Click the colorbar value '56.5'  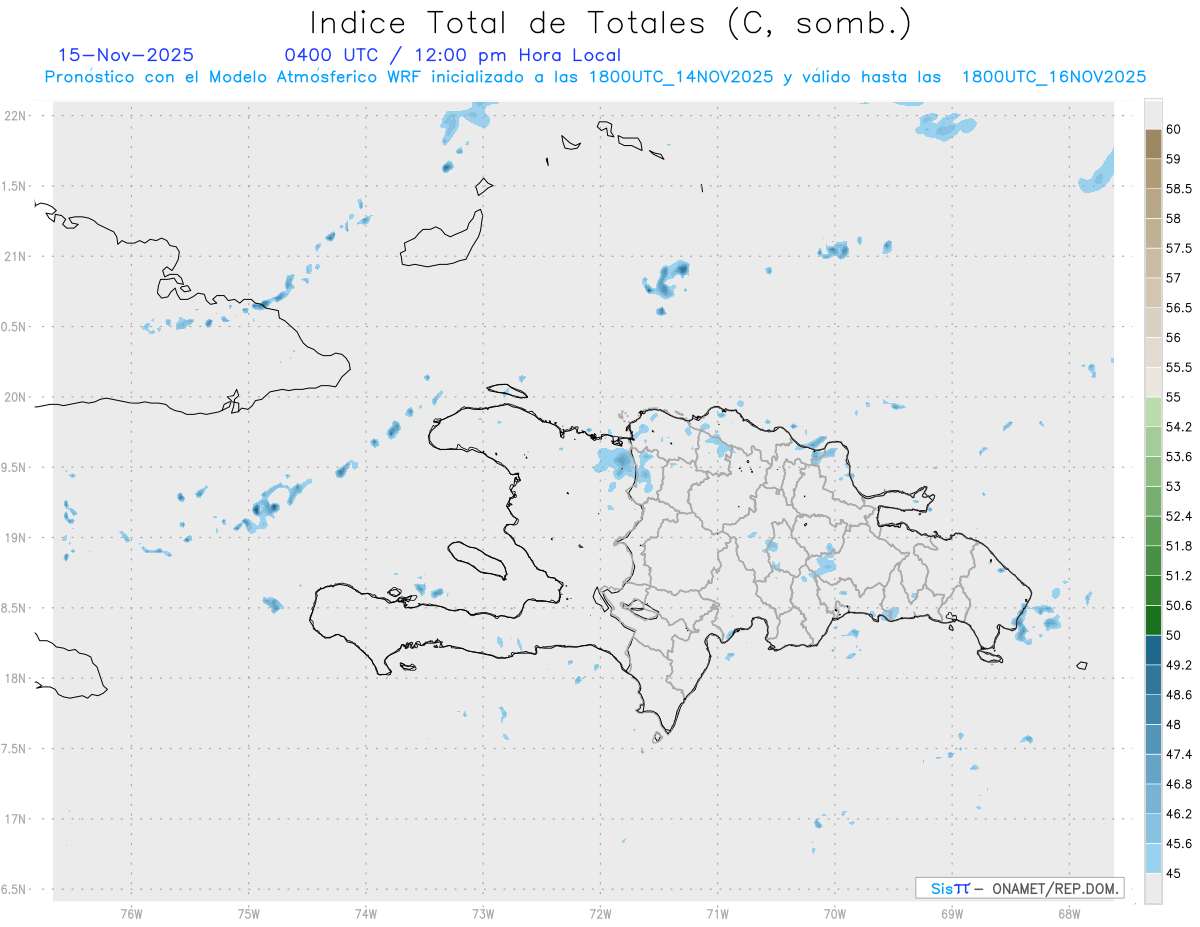[x=1179, y=308]
